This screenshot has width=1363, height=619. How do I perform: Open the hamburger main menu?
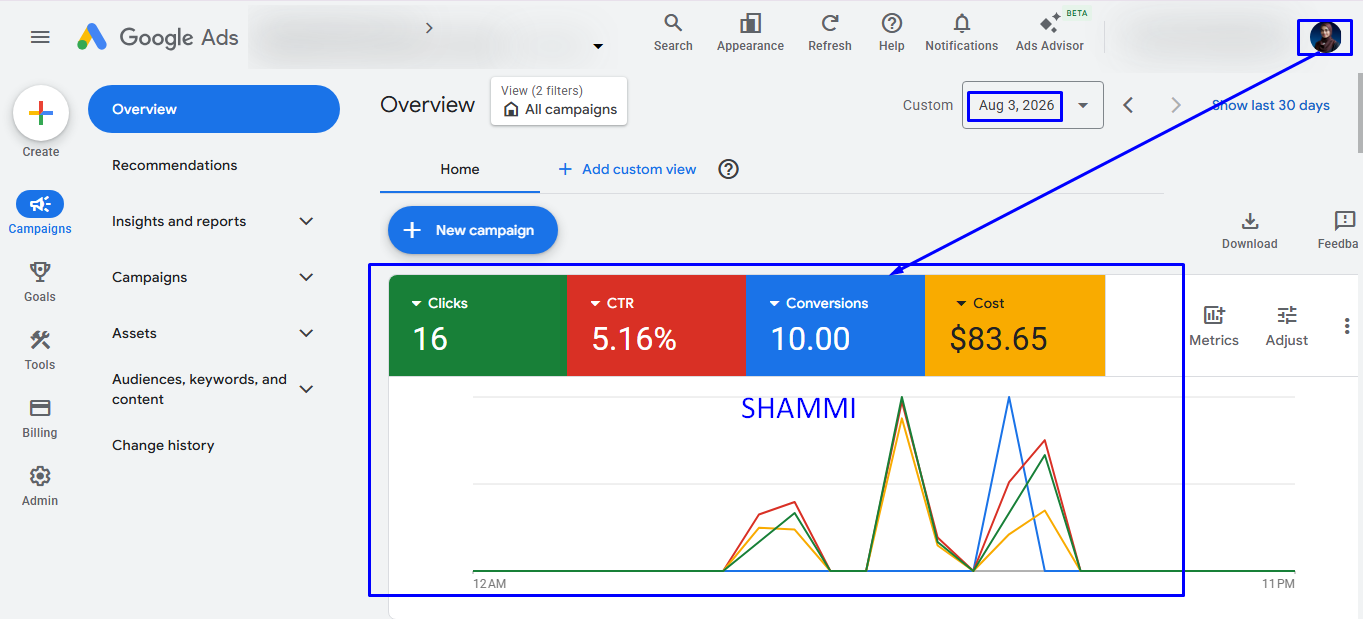pos(40,37)
